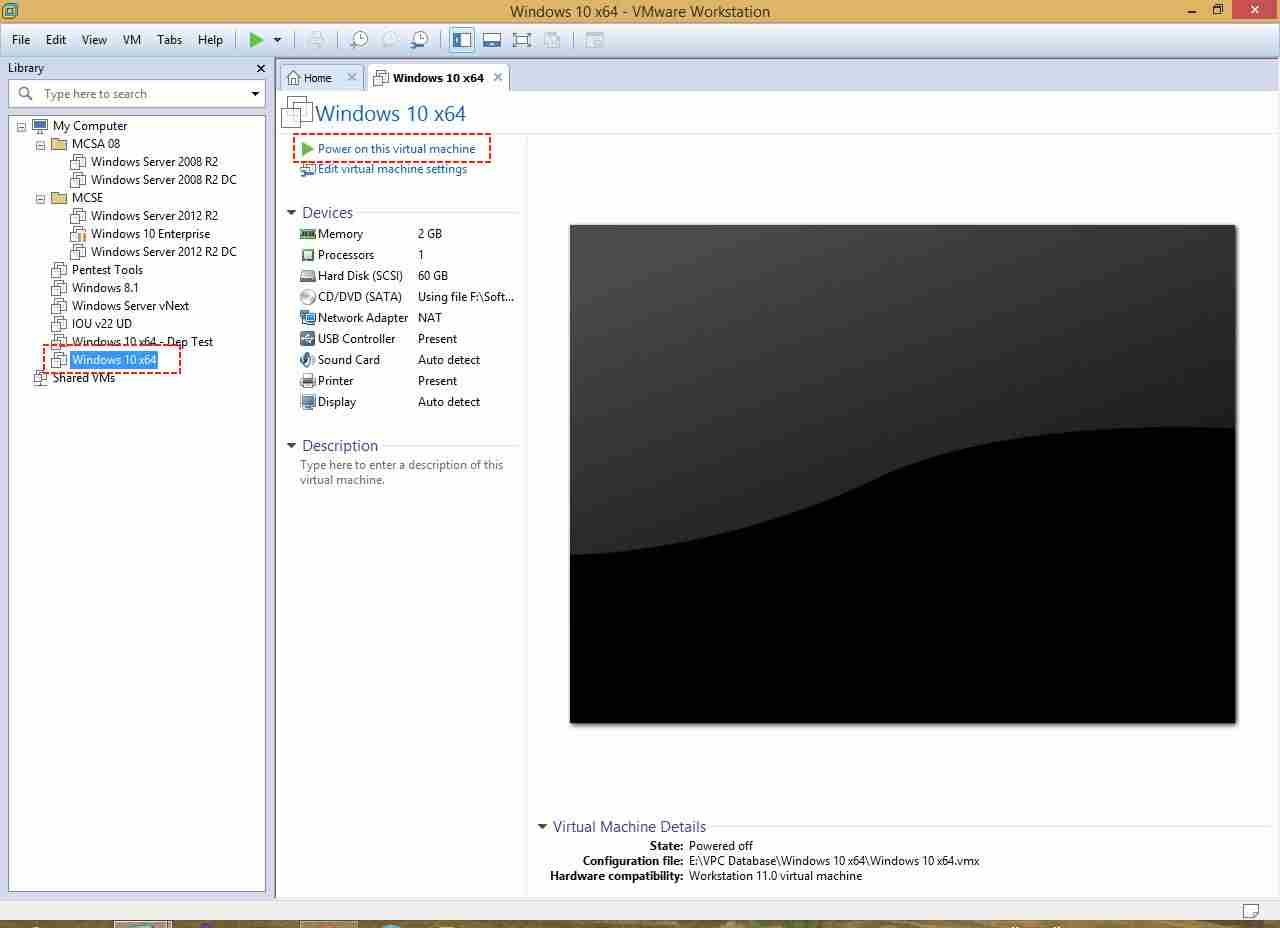Open Sound Card settings
Screen dimensions: 1280x928
349,360
